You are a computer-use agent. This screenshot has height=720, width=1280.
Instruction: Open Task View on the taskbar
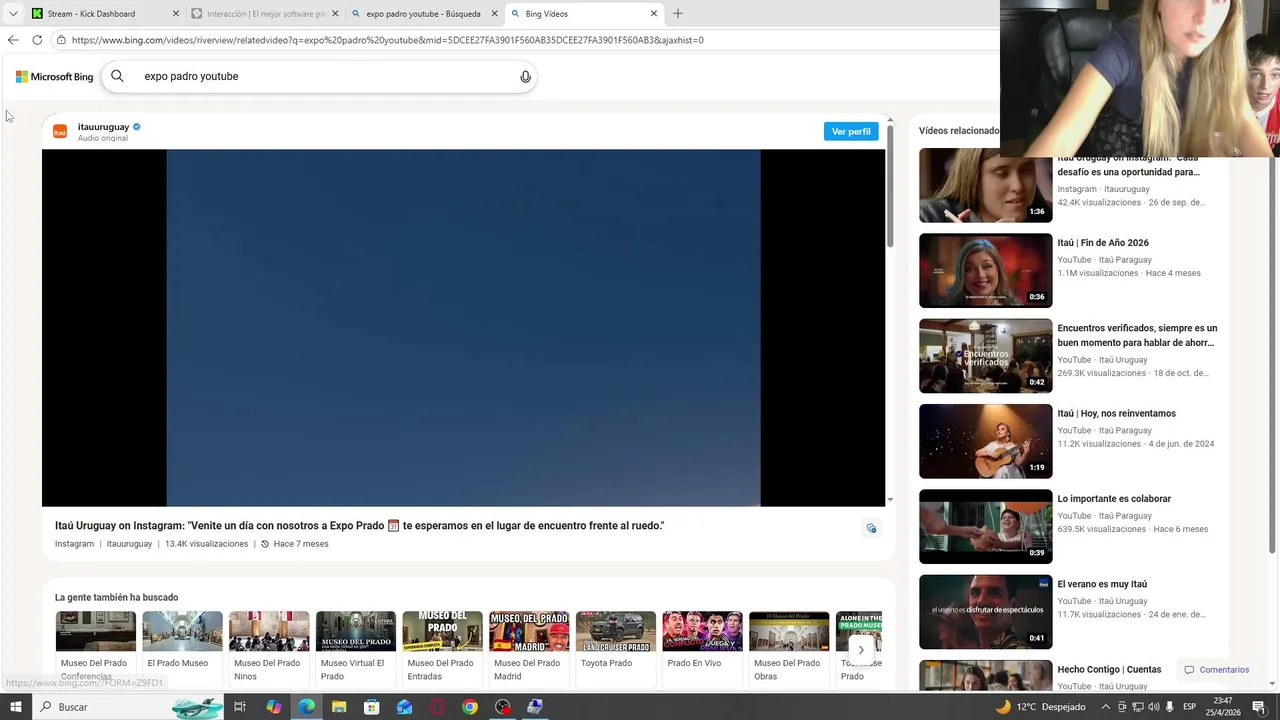click(x=240, y=707)
